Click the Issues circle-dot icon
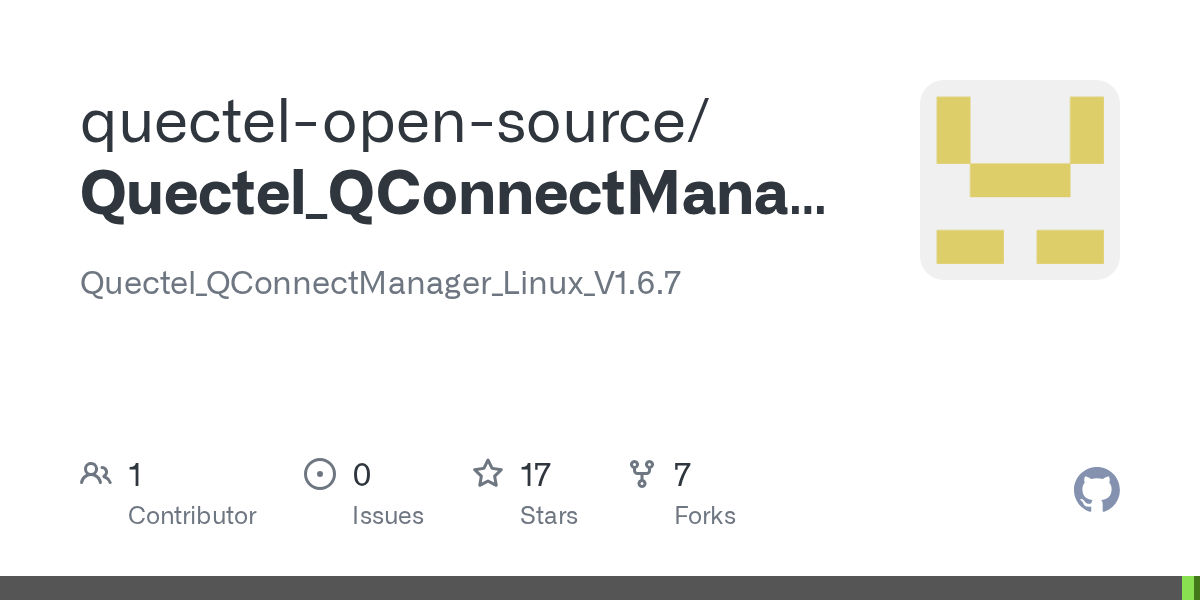The image size is (1200, 600). pos(319,474)
